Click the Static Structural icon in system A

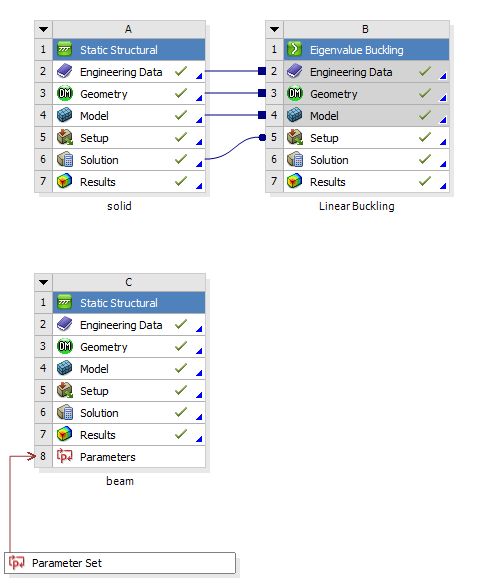click(x=65, y=50)
